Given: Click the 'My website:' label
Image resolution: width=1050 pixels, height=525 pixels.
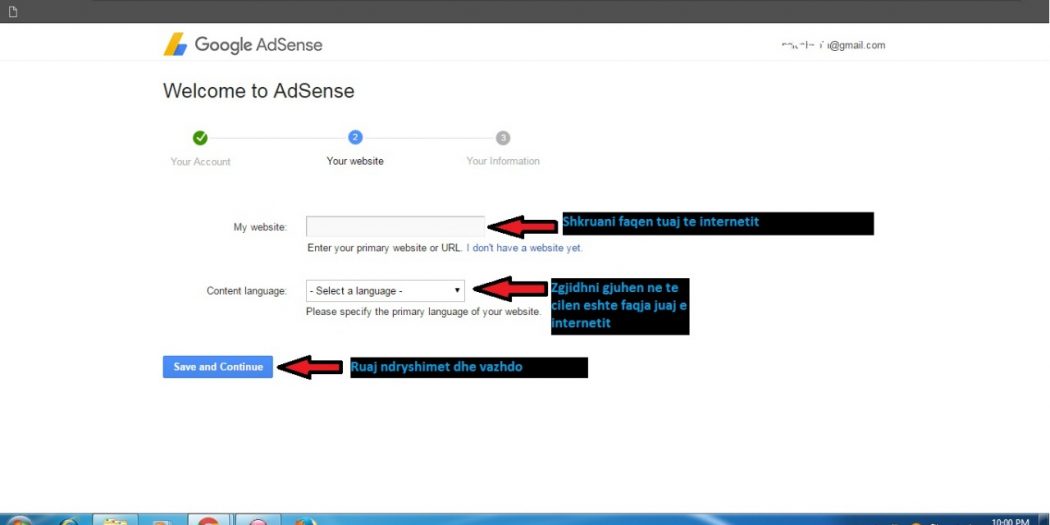Looking at the screenshot, I should point(260,227).
